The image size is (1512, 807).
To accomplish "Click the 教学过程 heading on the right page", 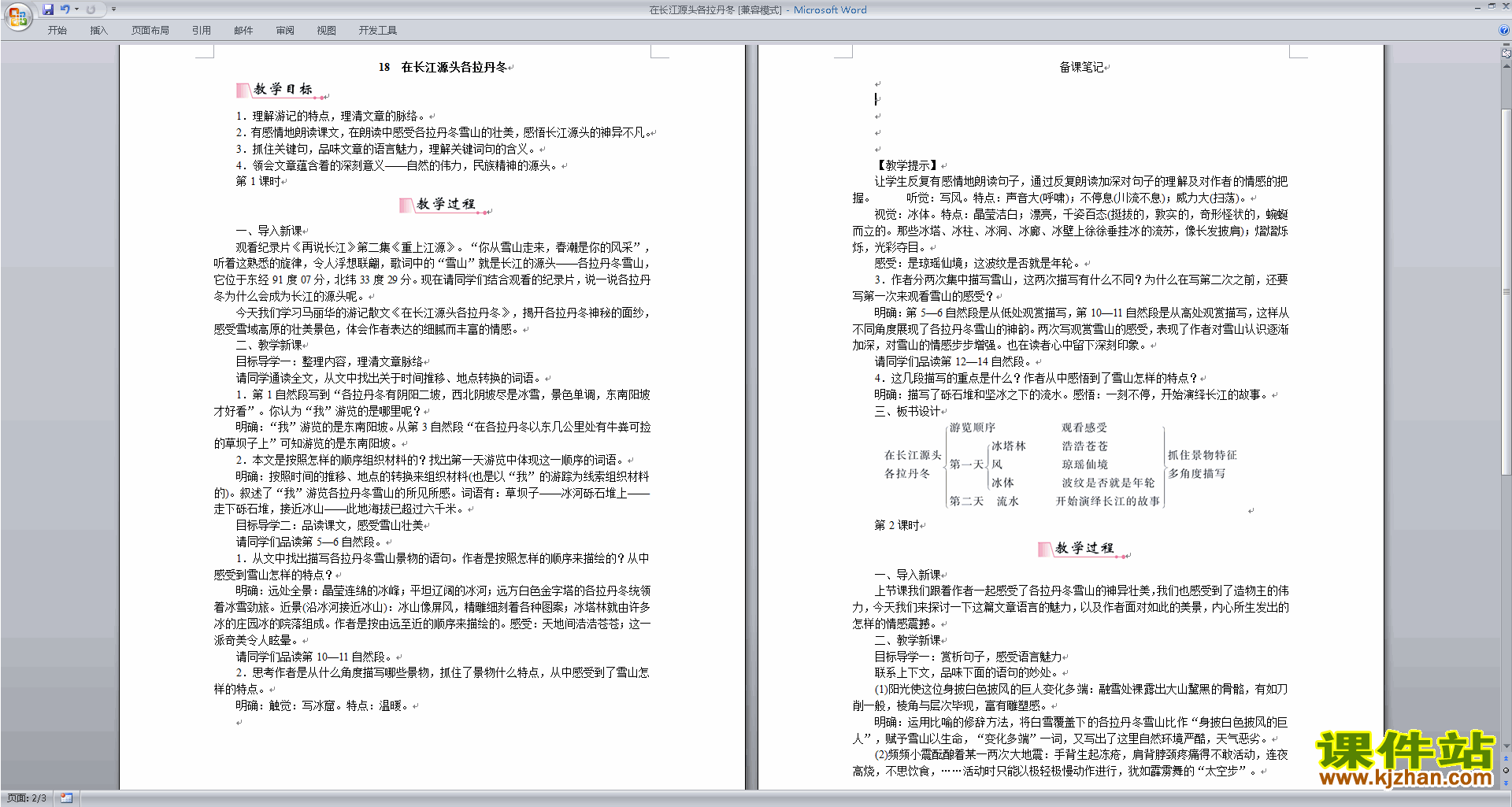I will point(1084,549).
